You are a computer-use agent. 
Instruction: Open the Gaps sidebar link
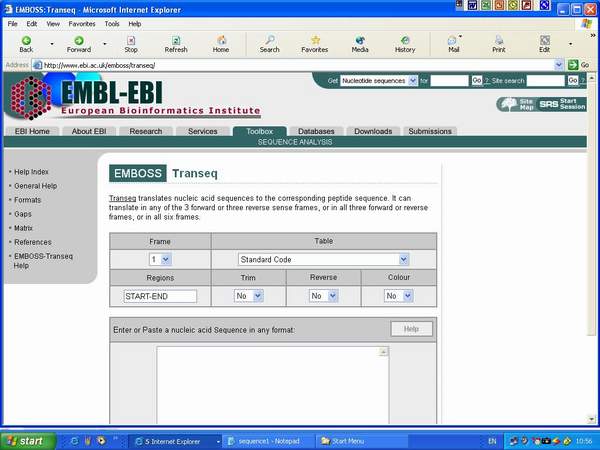point(23,214)
